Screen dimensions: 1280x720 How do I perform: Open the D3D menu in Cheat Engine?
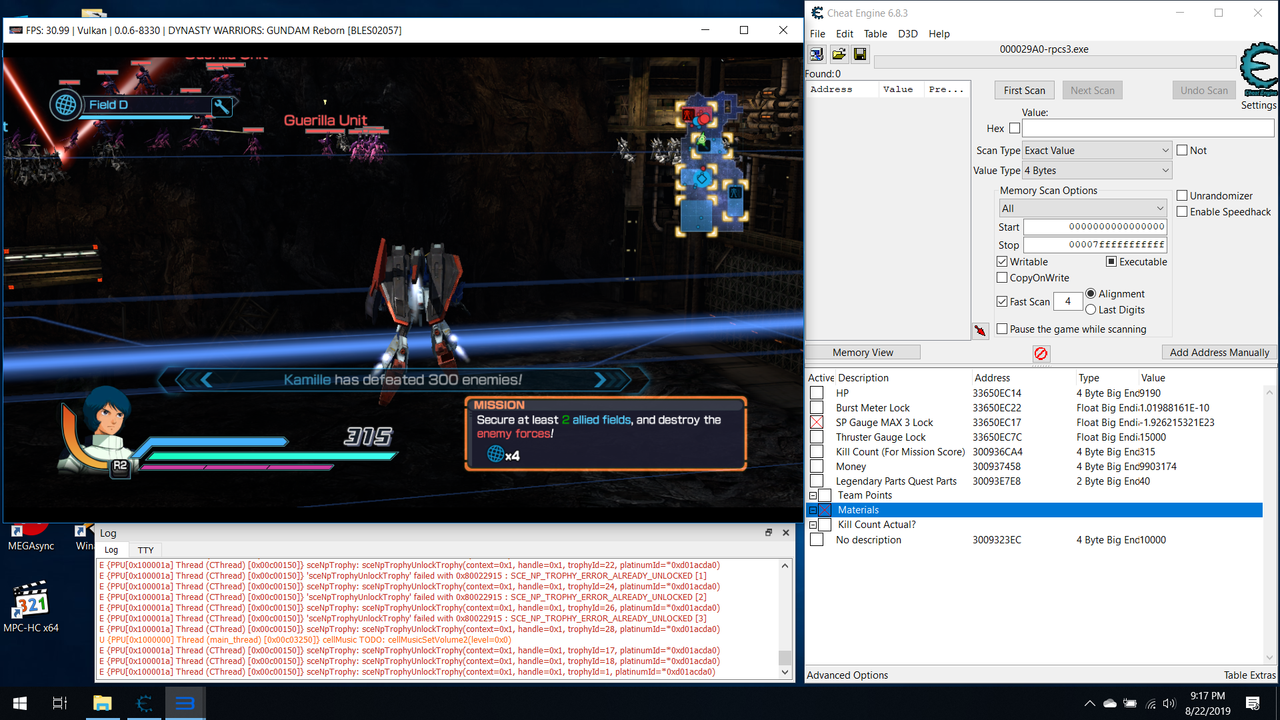click(907, 33)
